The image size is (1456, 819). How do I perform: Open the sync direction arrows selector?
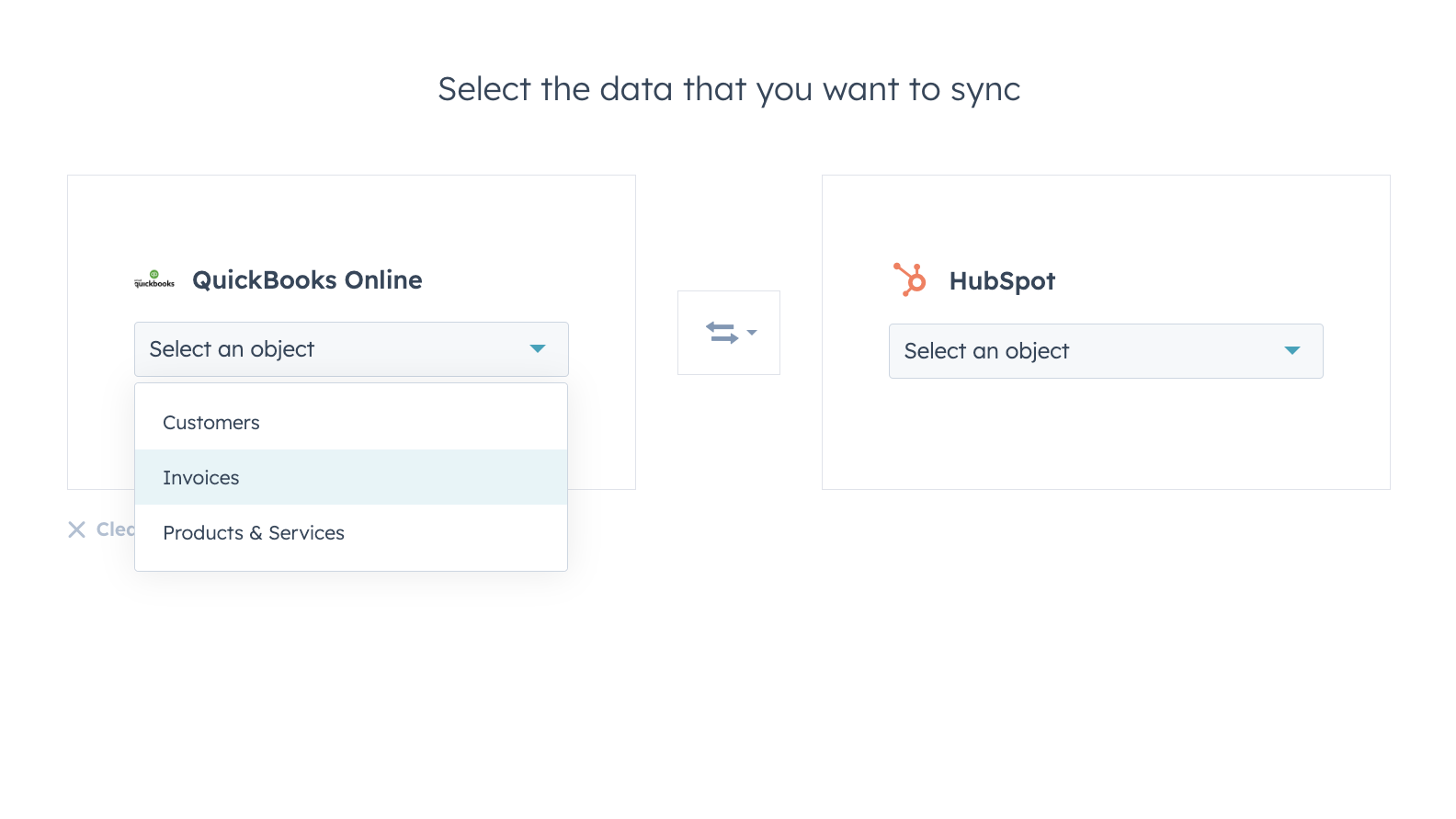click(729, 333)
